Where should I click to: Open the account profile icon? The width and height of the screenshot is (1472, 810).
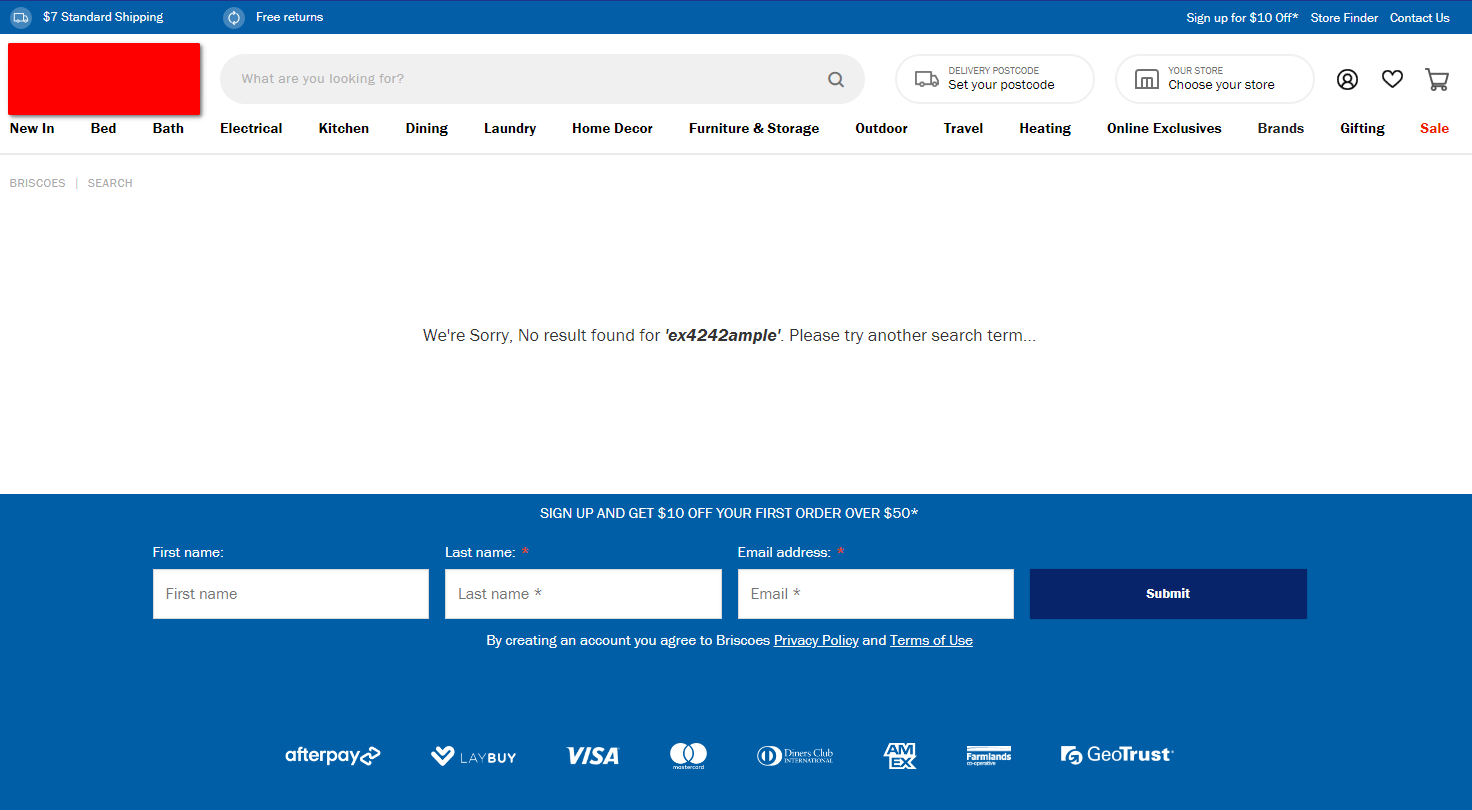coord(1347,79)
